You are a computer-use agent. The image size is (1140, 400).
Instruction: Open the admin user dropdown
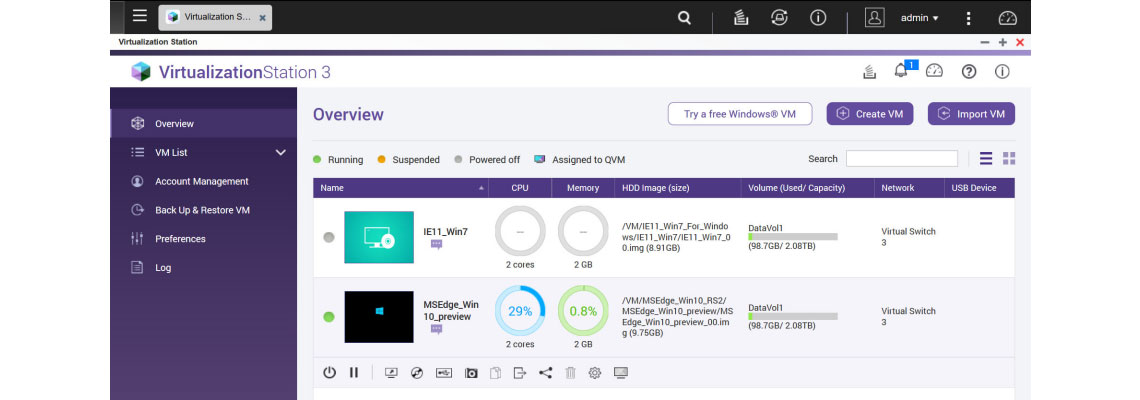tap(919, 18)
